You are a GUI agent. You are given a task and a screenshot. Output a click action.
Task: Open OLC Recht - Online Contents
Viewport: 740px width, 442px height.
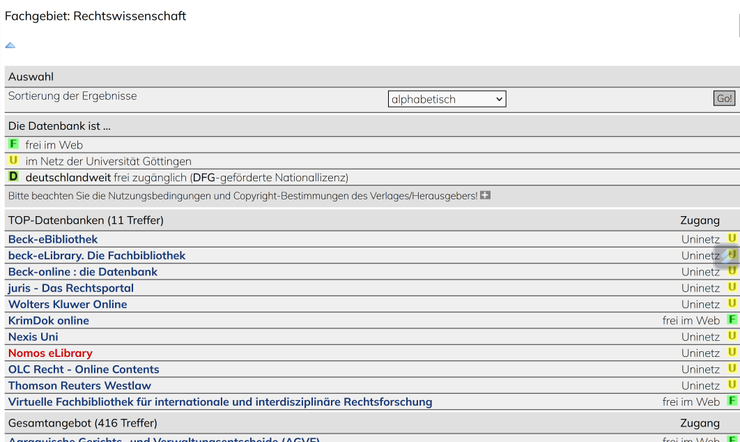click(x=84, y=369)
